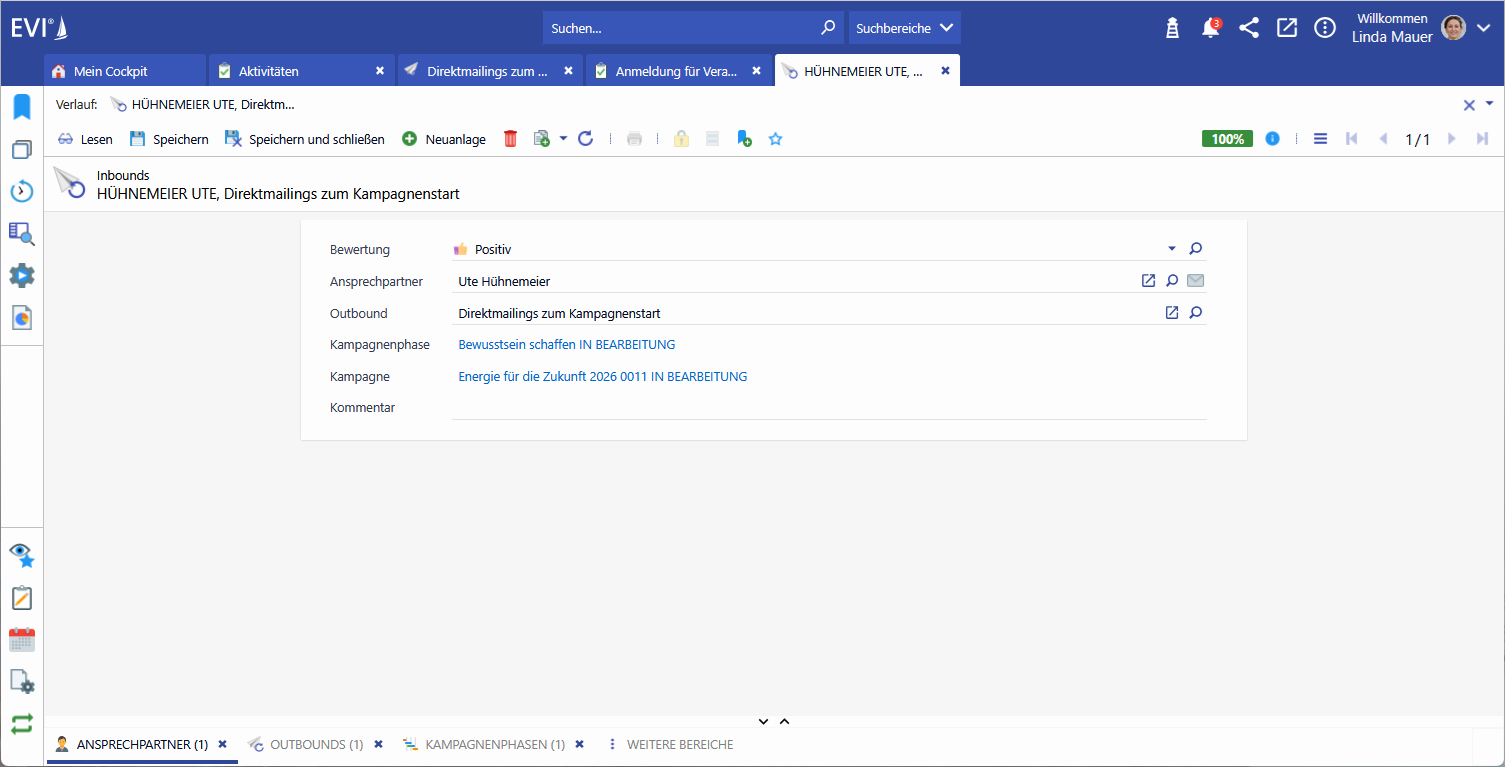The height and width of the screenshot is (767, 1505).
Task: Send email to Ansprechpartner via envelope icon
Action: (1195, 281)
